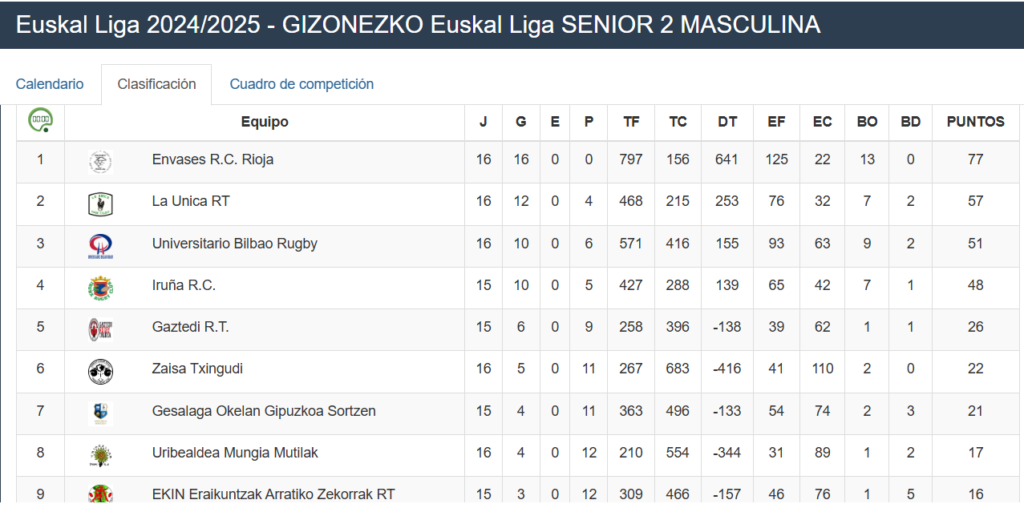
Task: Click the PUNTOS column header
Action: [976, 122]
